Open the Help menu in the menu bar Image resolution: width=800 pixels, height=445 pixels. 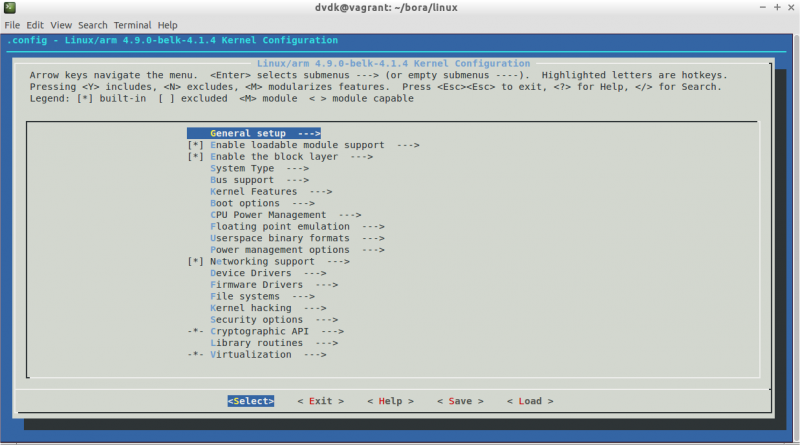tap(167, 25)
